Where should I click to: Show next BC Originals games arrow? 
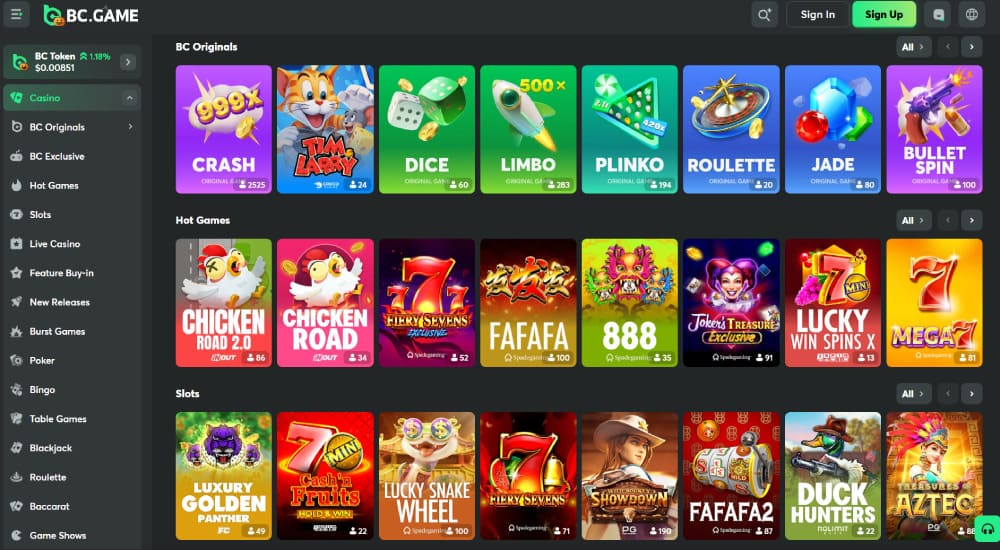pos(971,47)
